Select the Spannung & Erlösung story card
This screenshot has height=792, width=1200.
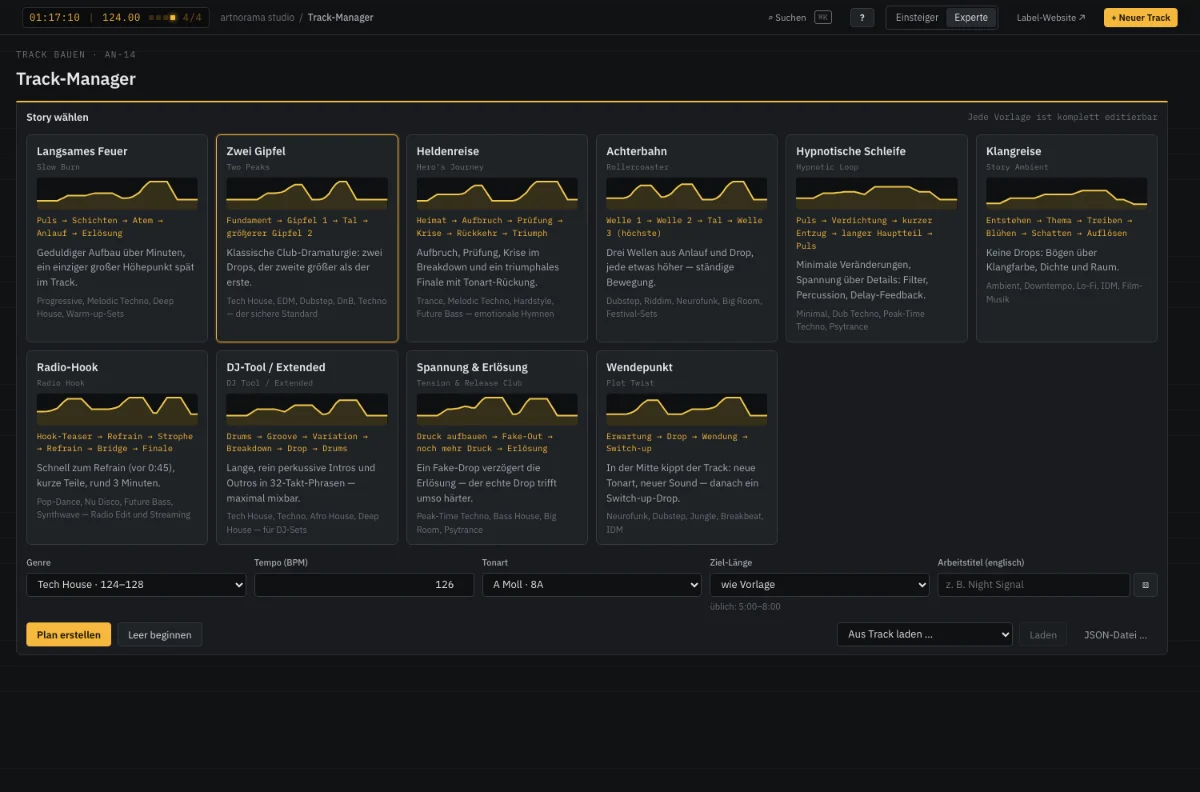click(x=497, y=447)
